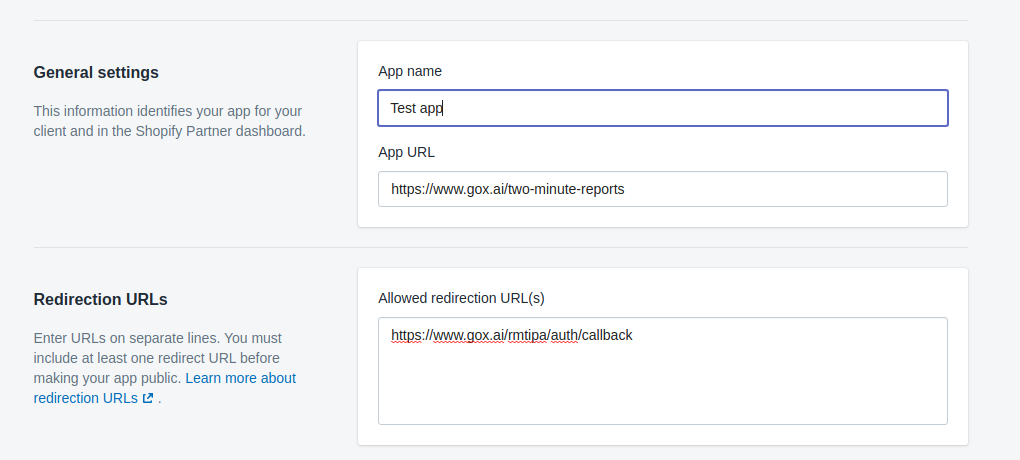1020x460 pixels.
Task: Focus the App name input field
Action: (x=663, y=108)
